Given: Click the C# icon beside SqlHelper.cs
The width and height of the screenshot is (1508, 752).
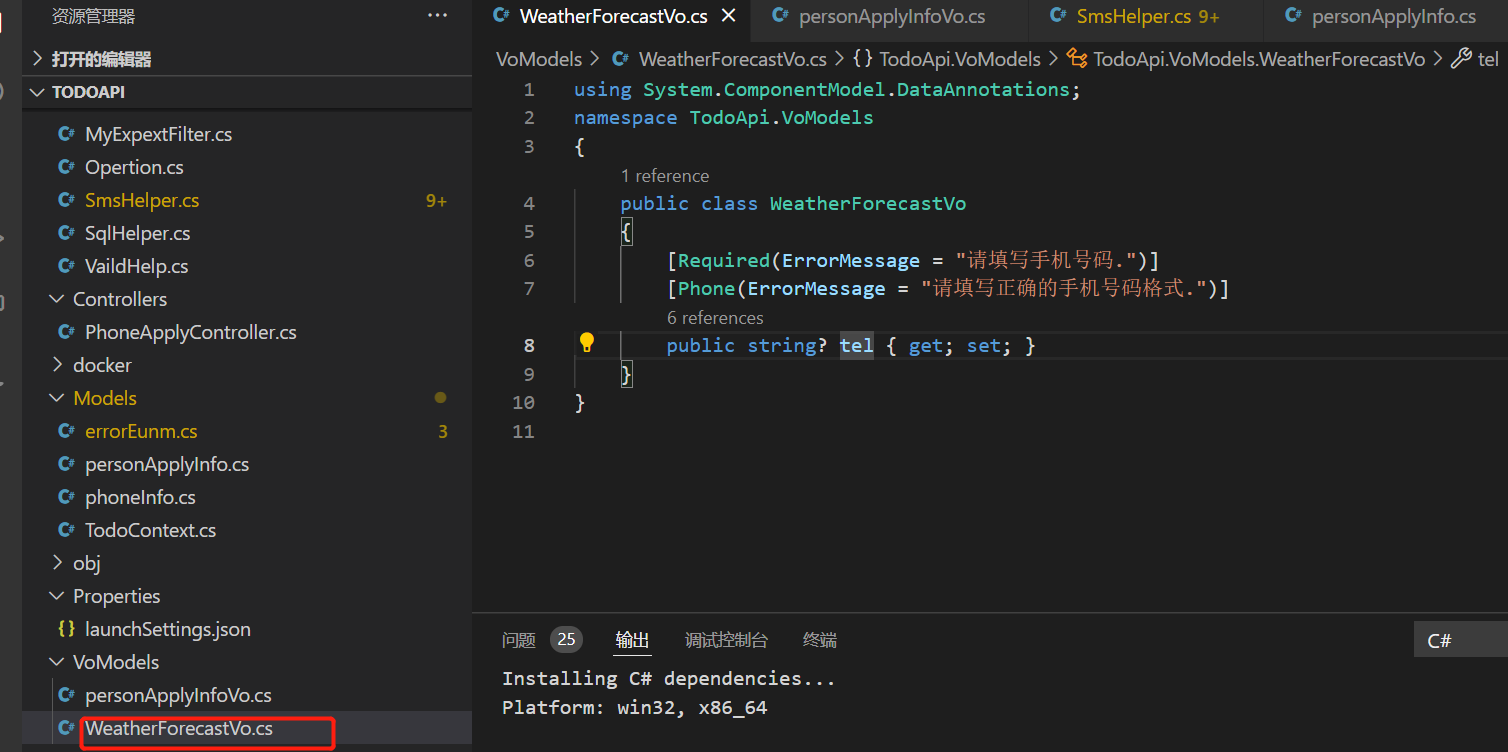Looking at the screenshot, I should click(66, 233).
